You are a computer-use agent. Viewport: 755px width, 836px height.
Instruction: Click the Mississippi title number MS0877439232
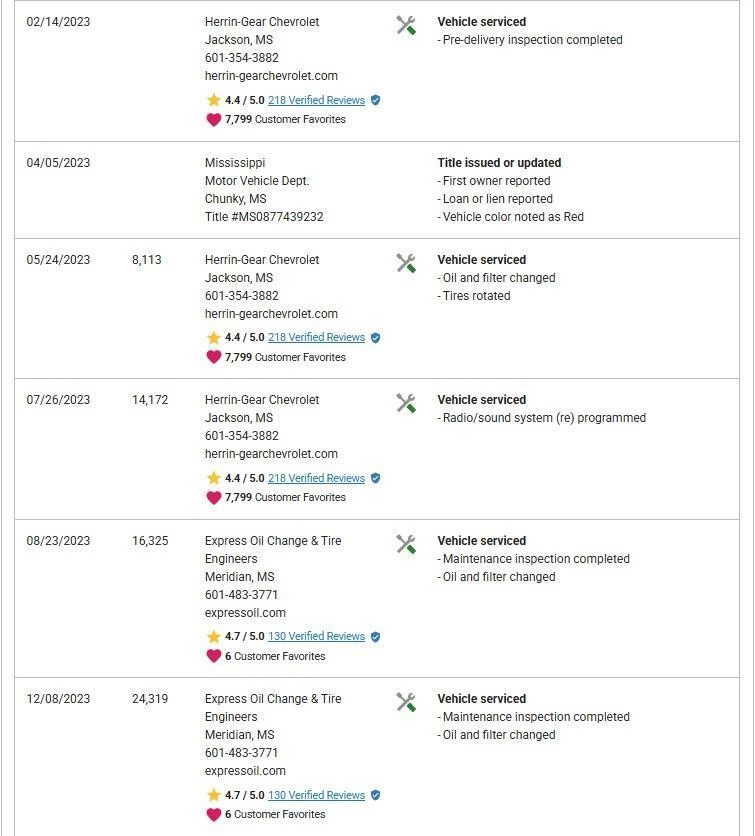(264, 217)
